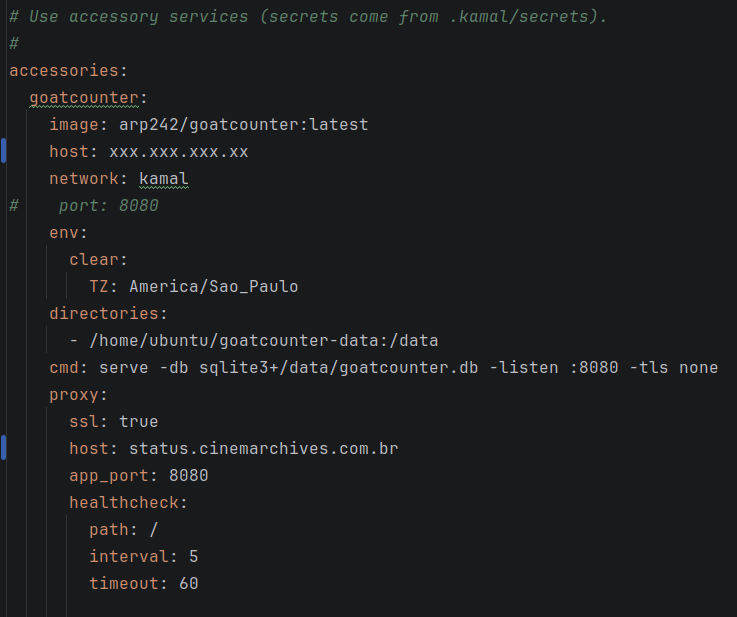Click the comment line "Use accessory services"
737x617 pixels.
click(308, 16)
